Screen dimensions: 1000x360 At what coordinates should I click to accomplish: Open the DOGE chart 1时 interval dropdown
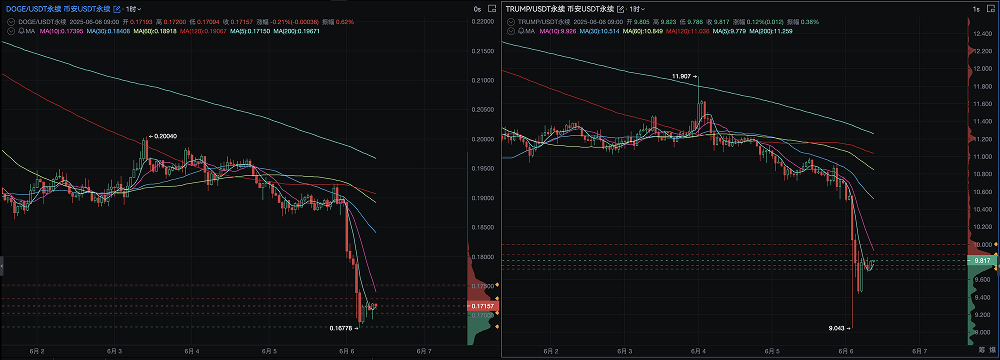click(134, 10)
